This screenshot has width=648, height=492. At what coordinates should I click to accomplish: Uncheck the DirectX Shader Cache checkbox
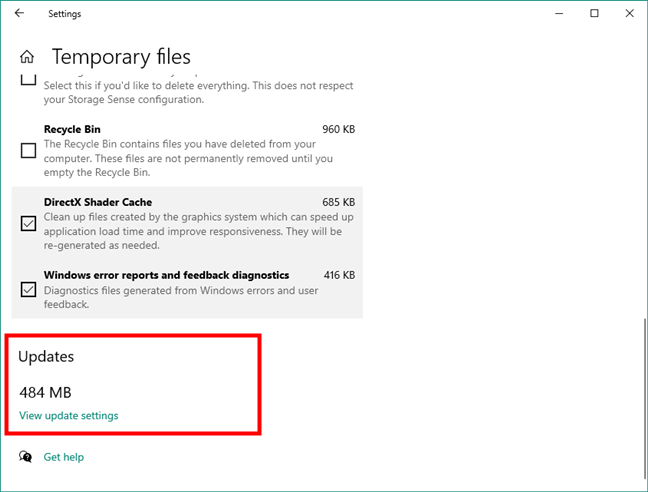click(28, 223)
